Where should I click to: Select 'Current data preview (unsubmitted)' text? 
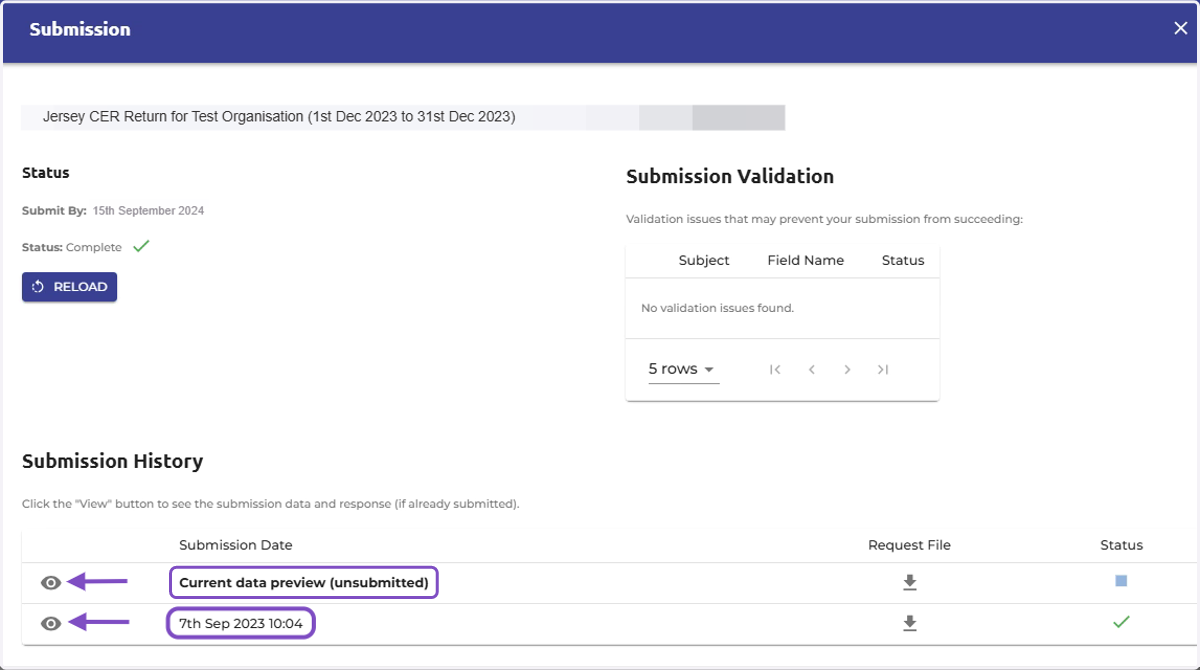[x=304, y=582]
